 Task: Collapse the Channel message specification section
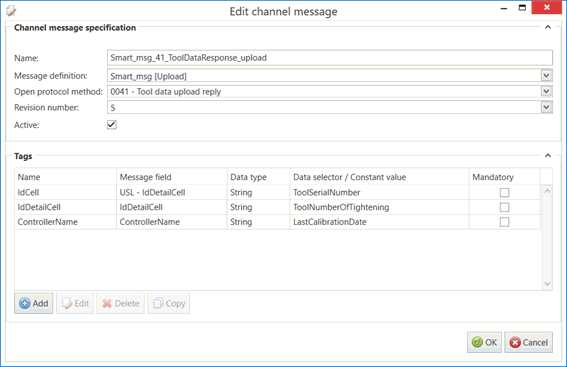click(x=548, y=27)
